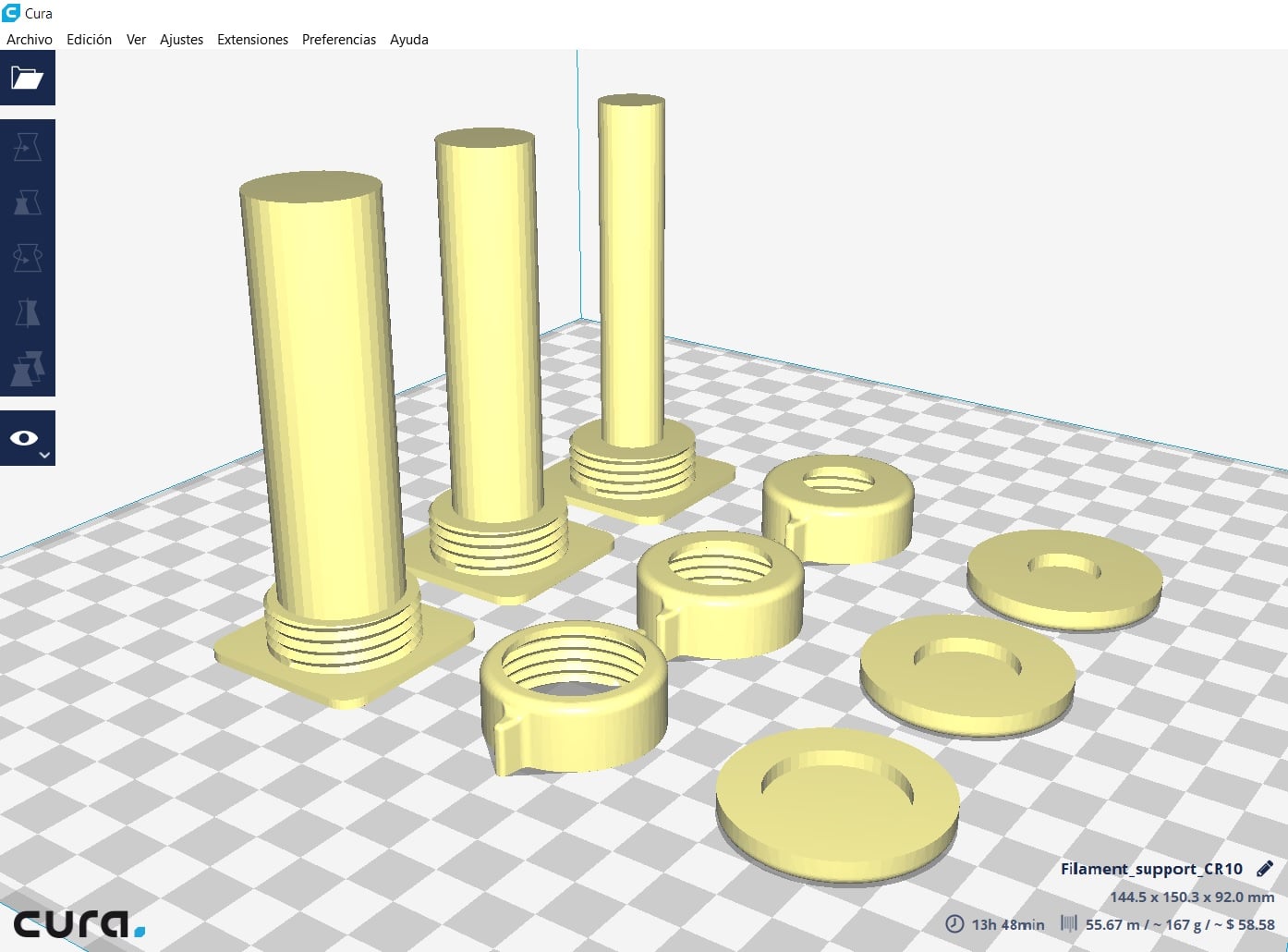
Task: Select the Mirror tool in the left toolbar
Action: (27, 313)
